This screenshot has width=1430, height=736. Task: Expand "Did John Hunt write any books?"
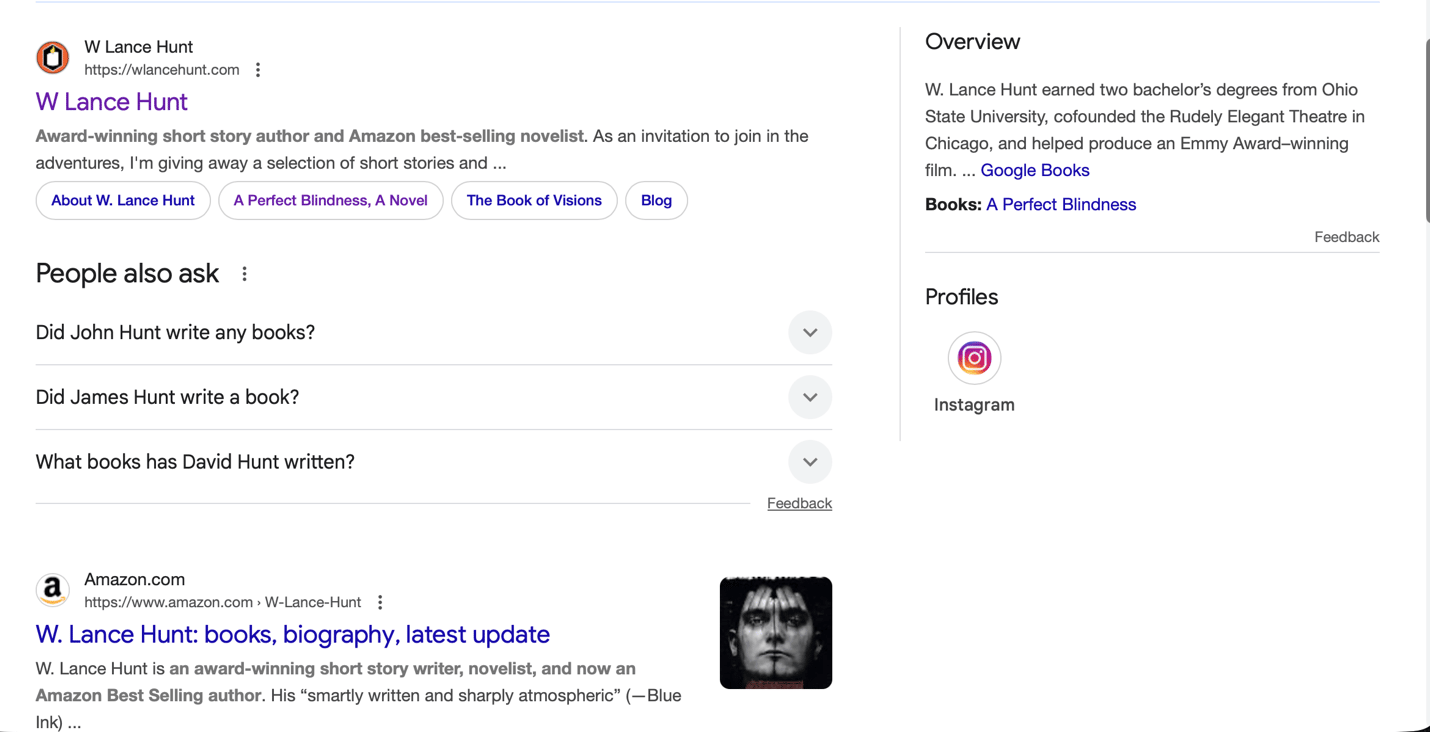[809, 333]
